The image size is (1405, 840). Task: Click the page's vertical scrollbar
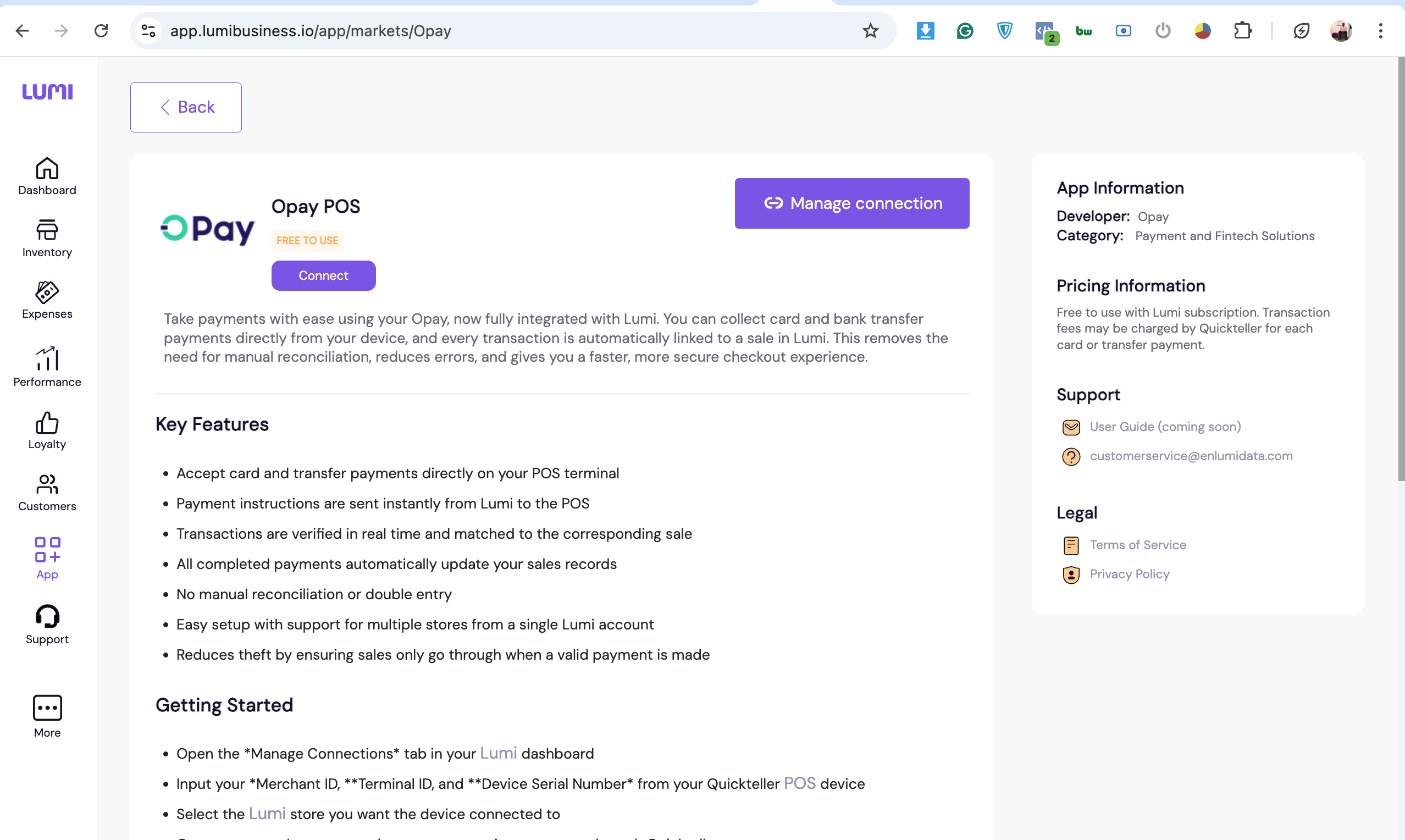point(1401,269)
